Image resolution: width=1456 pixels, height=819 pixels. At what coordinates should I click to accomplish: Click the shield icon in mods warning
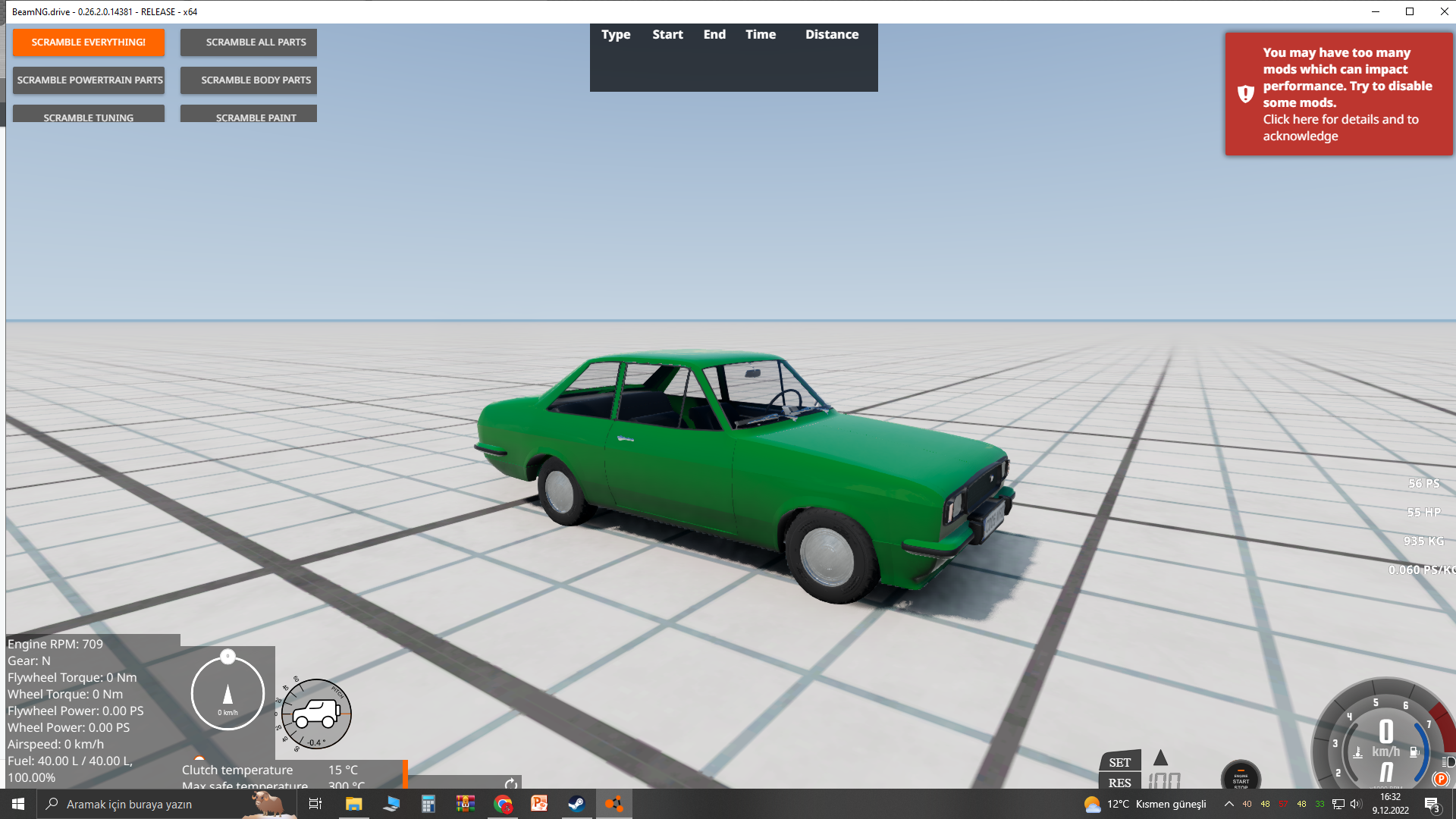click(x=1245, y=94)
